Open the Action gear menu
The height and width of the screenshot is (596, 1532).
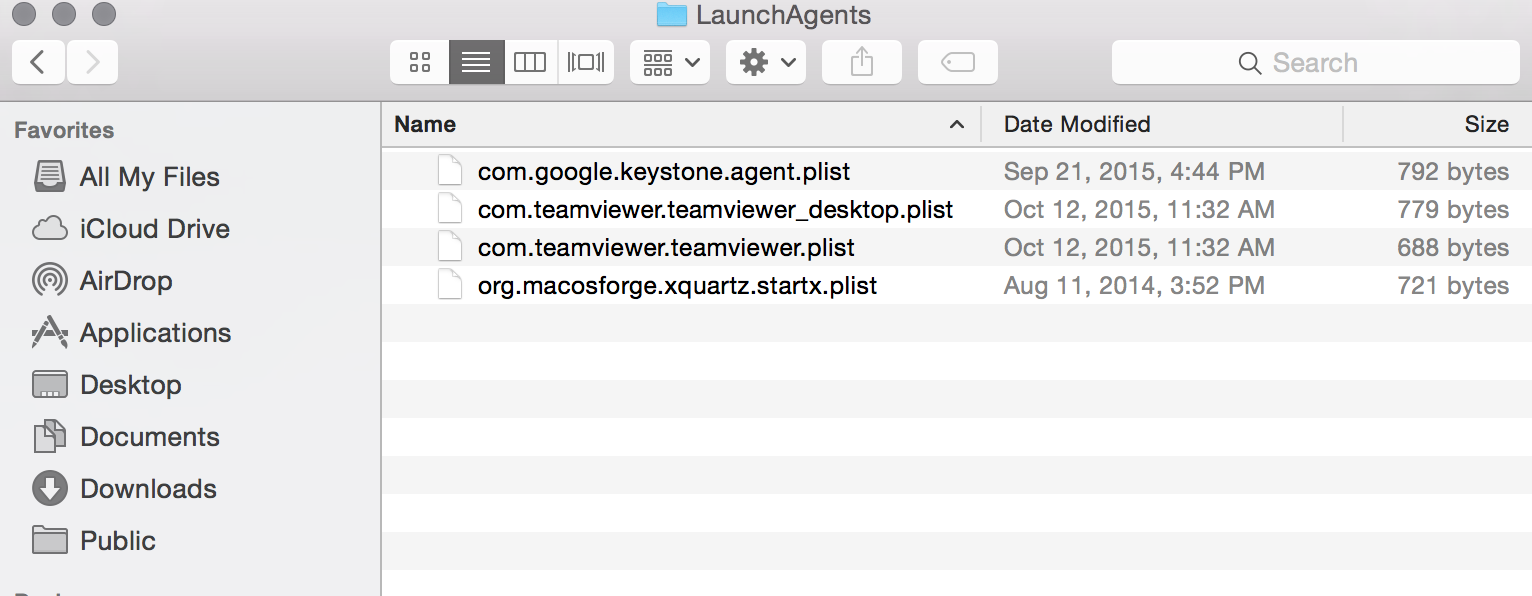pyautogui.click(x=766, y=62)
